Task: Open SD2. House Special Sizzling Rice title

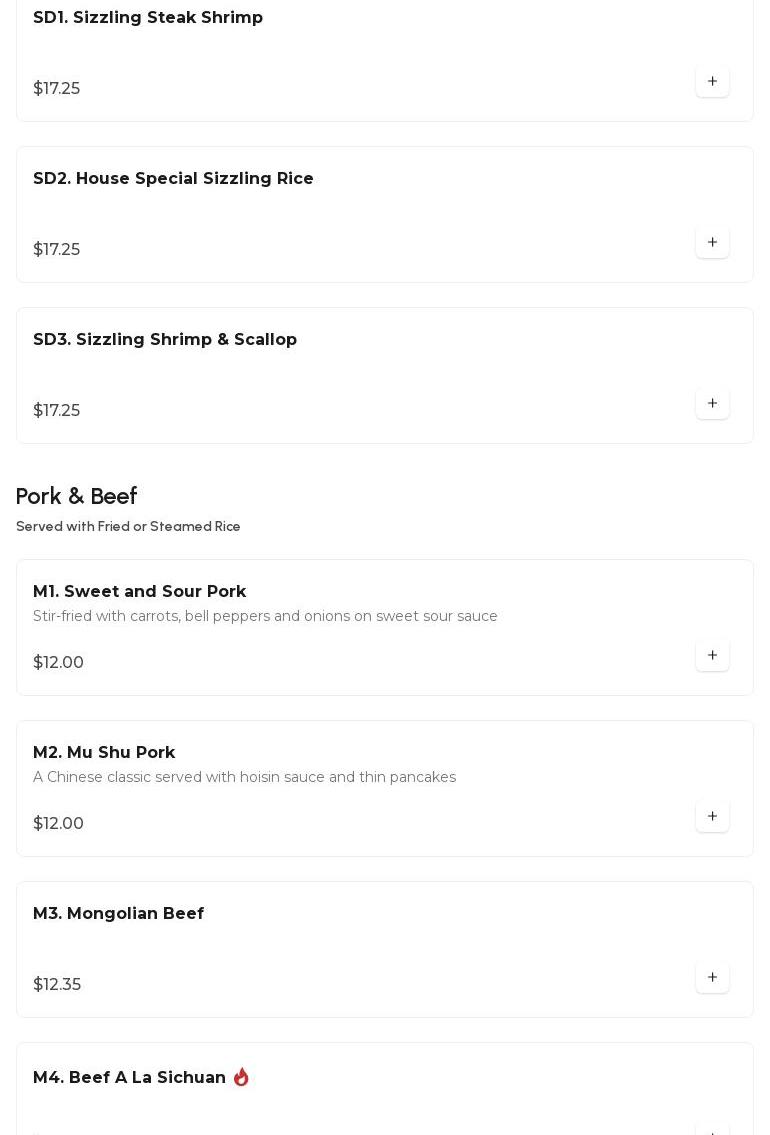Action: pyautogui.click(x=173, y=179)
